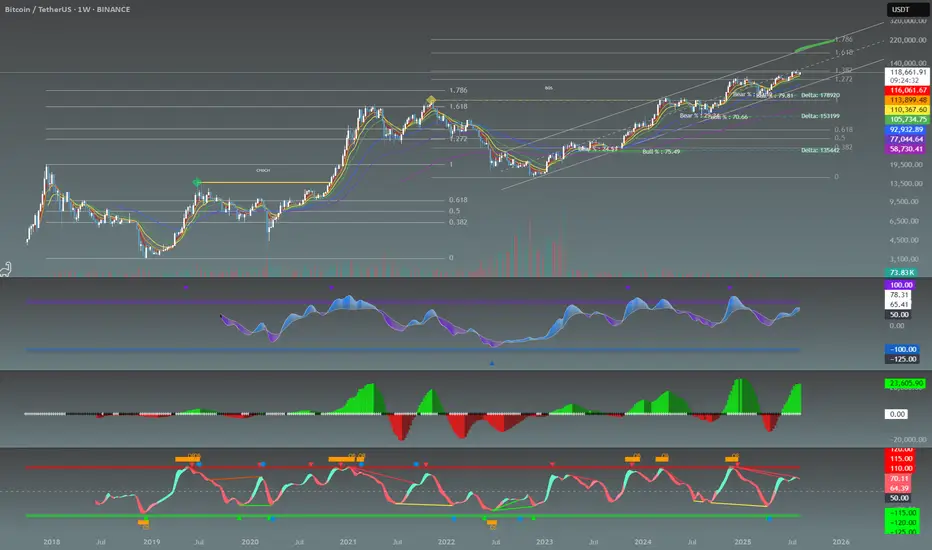Click the -20,000.00 histogram scale label

pos(908,439)
